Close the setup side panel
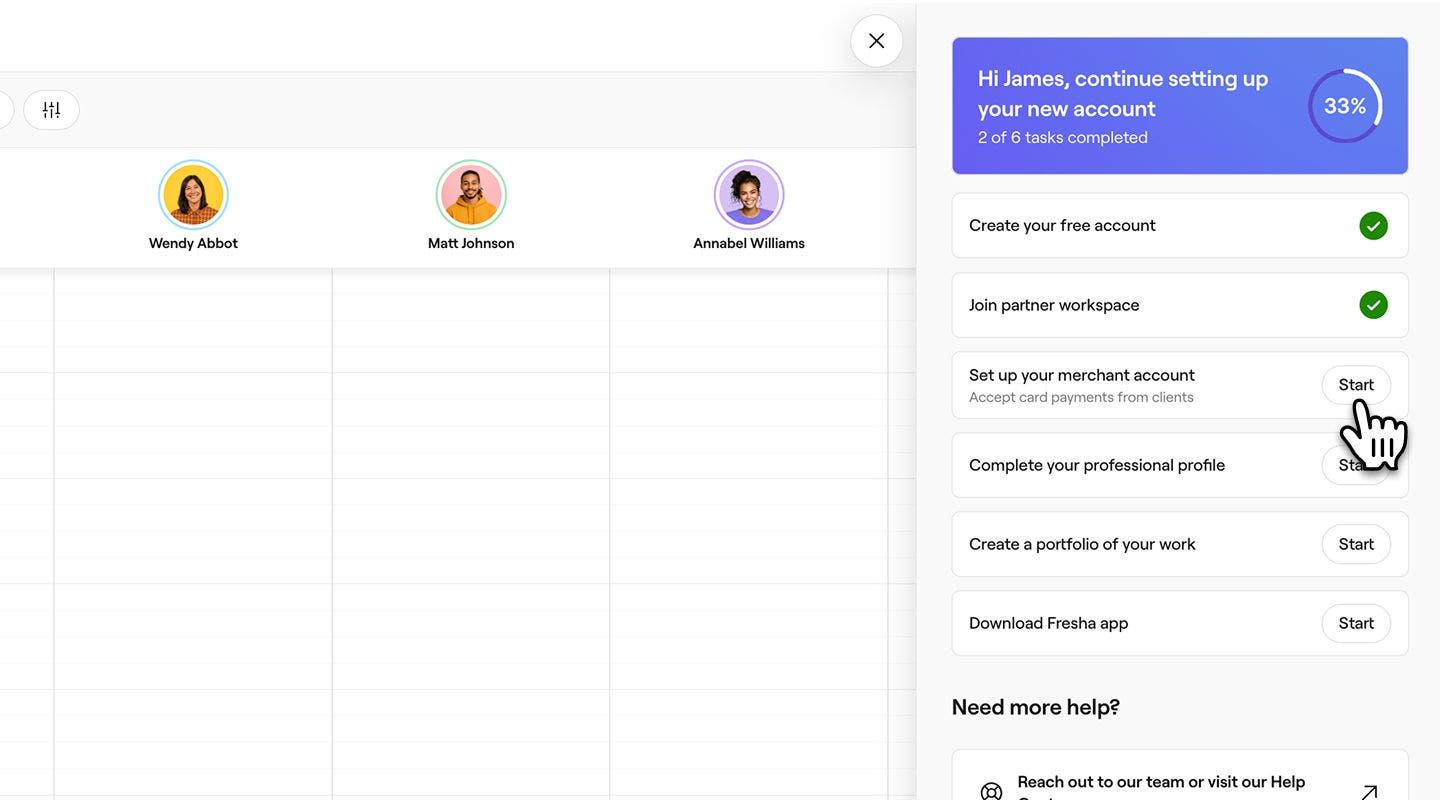1440x800 pixels. click(x=876, y=41)
